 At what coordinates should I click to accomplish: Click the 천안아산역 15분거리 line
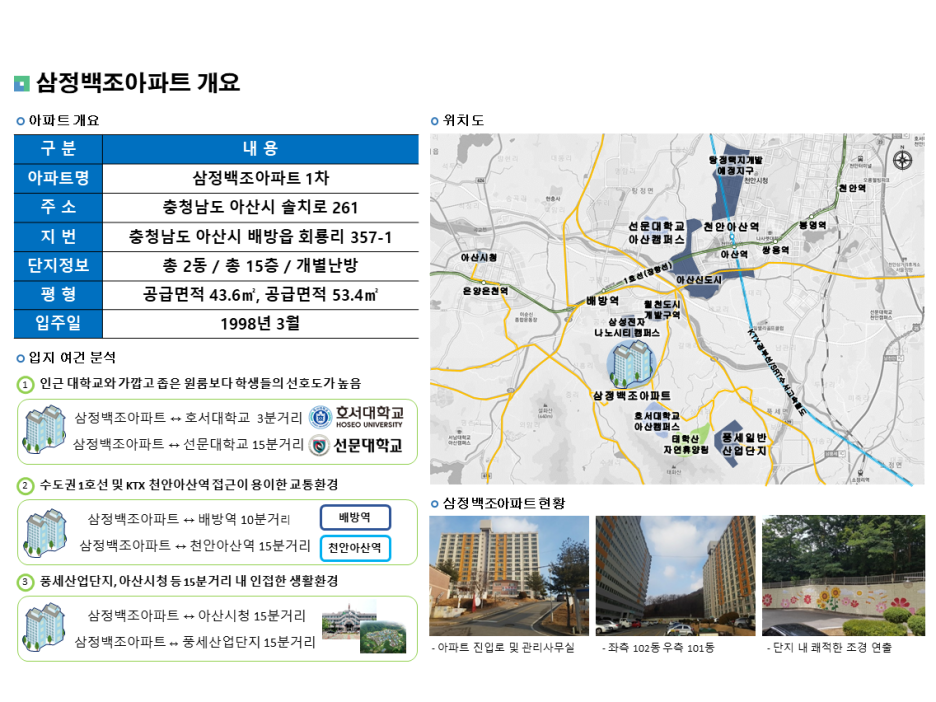point(195,546)
